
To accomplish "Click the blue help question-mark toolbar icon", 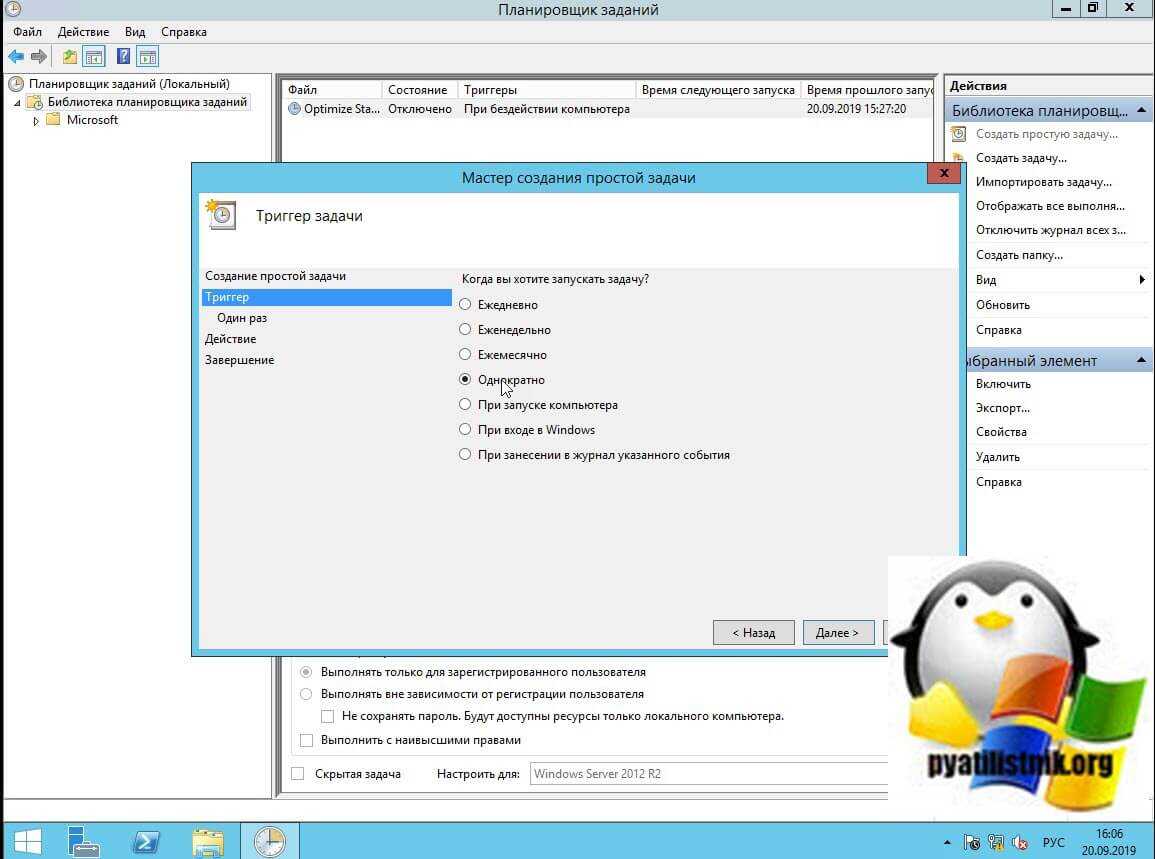I will 123,57.
